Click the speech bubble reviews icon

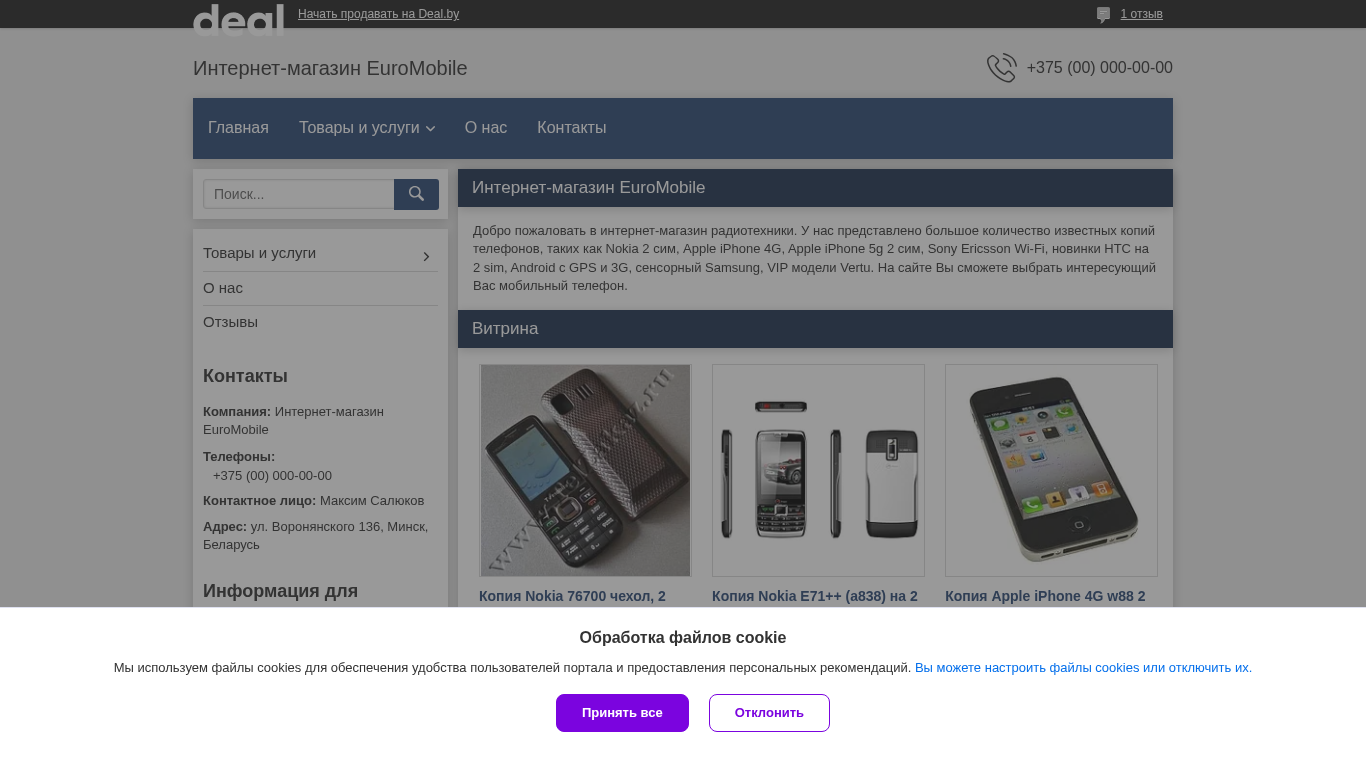pyautogui.click(x=1103, y=15)
